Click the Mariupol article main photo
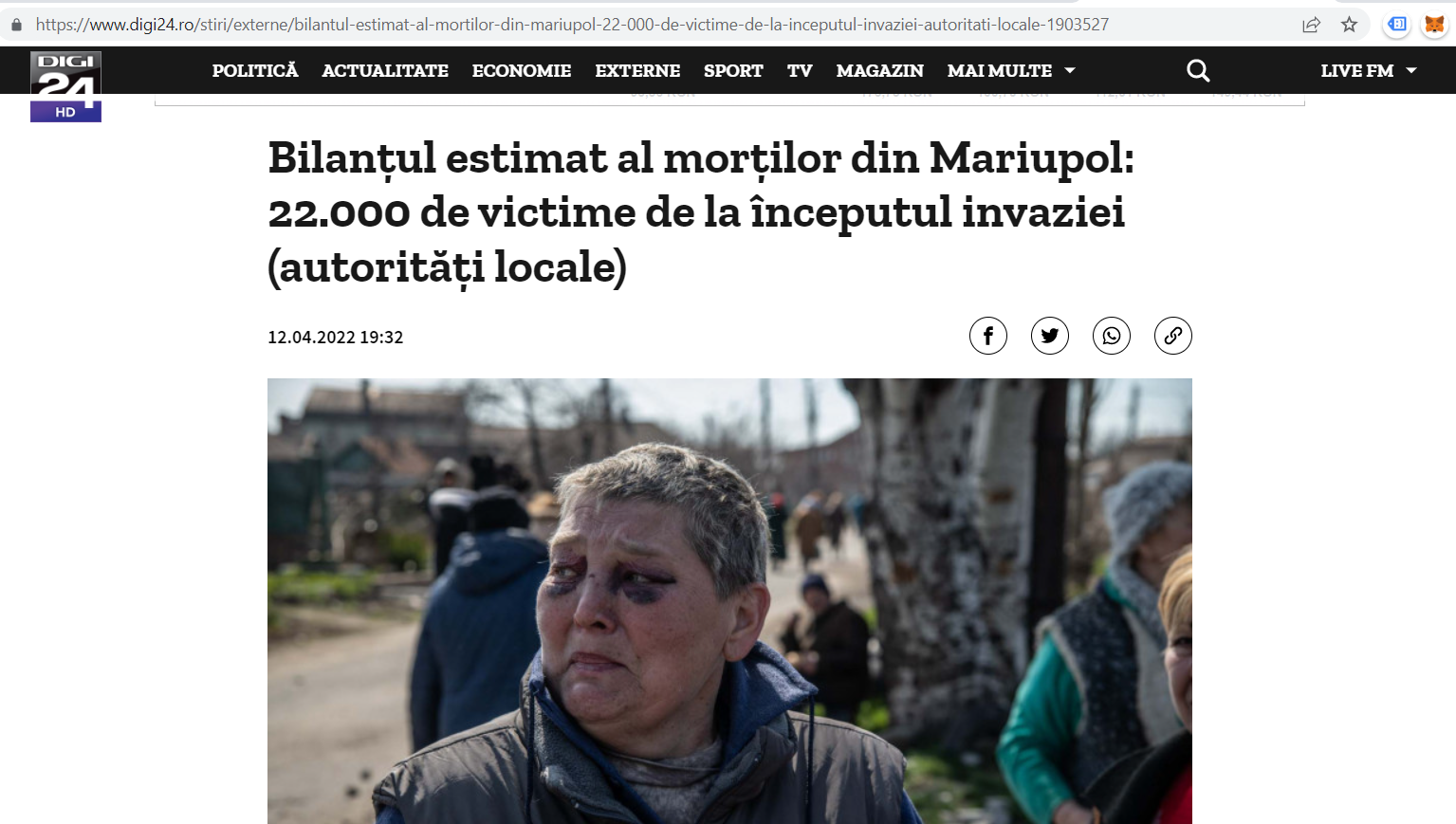 [x=729, y=601]
